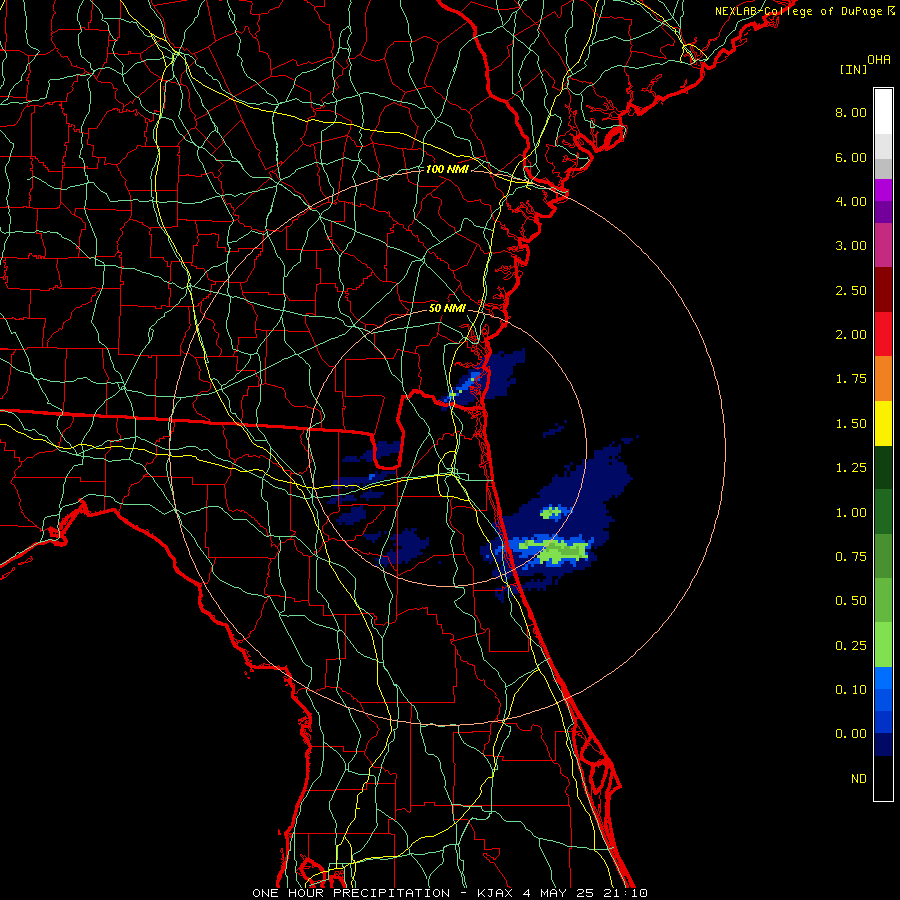Pick the dark red swatch beside 2.50
Image resolution: width=900 pixels, height=900 pixels.
[x=883, y=290]
